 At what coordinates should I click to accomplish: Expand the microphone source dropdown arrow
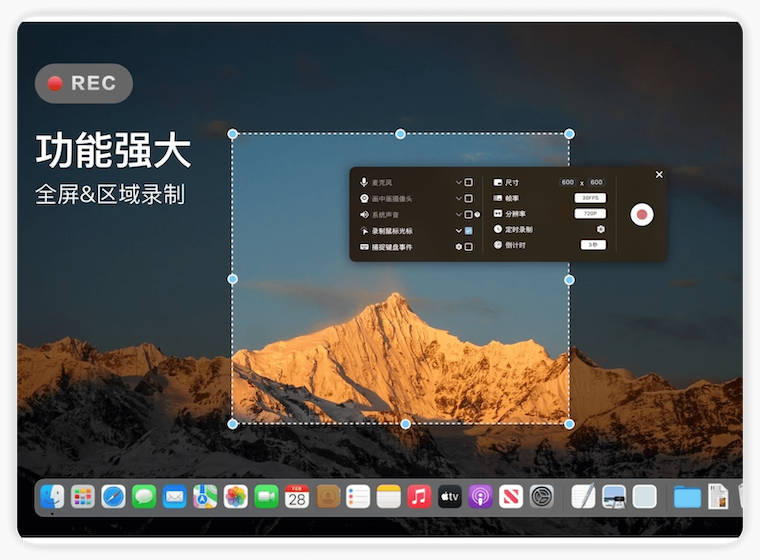tap(458, 183)
